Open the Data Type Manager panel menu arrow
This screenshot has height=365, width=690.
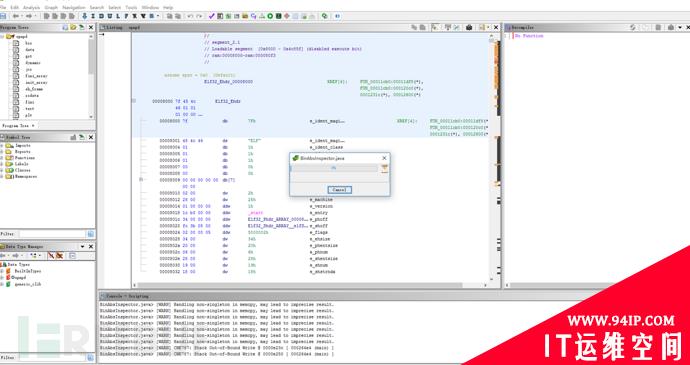(82, 247)
